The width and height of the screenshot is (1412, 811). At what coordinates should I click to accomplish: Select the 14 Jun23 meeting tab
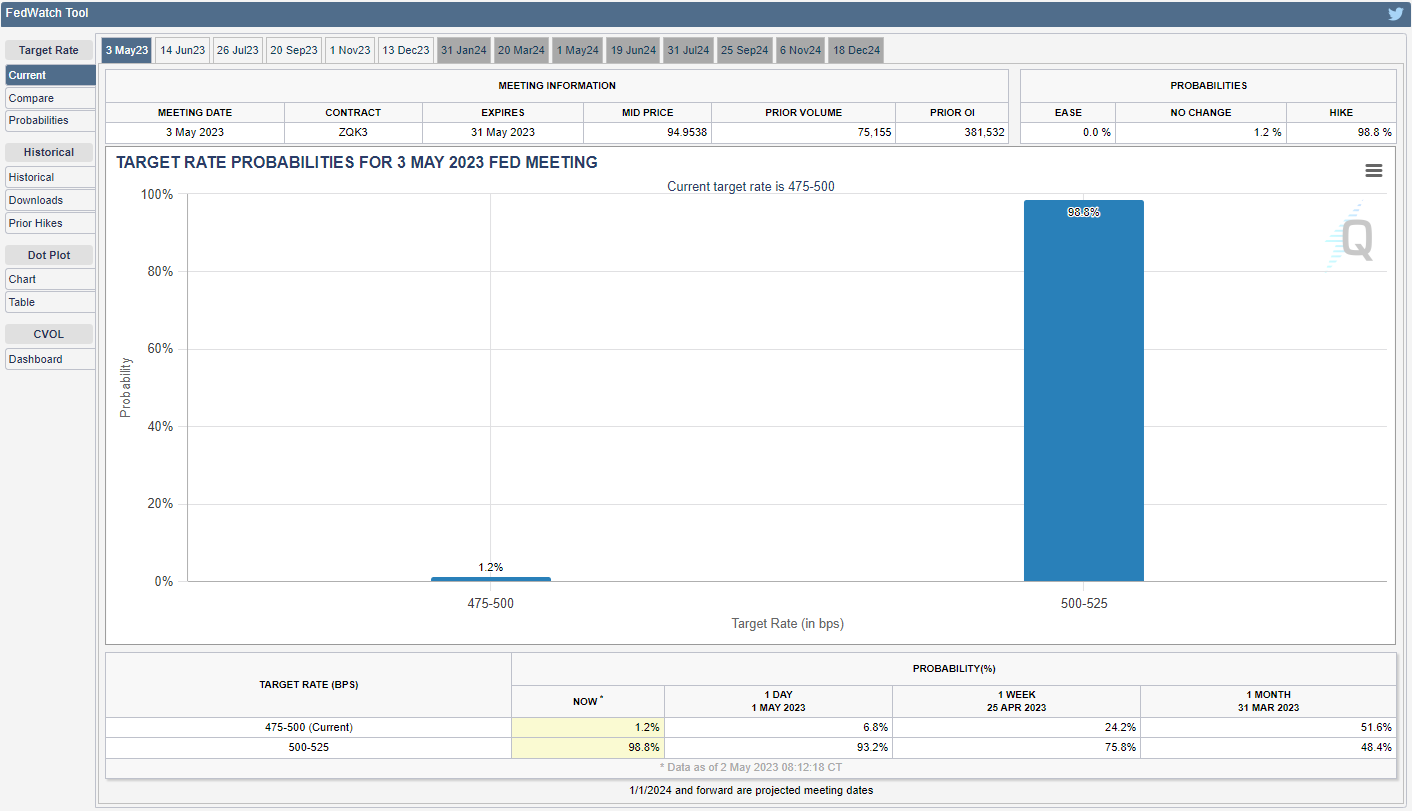click(182, 50)
